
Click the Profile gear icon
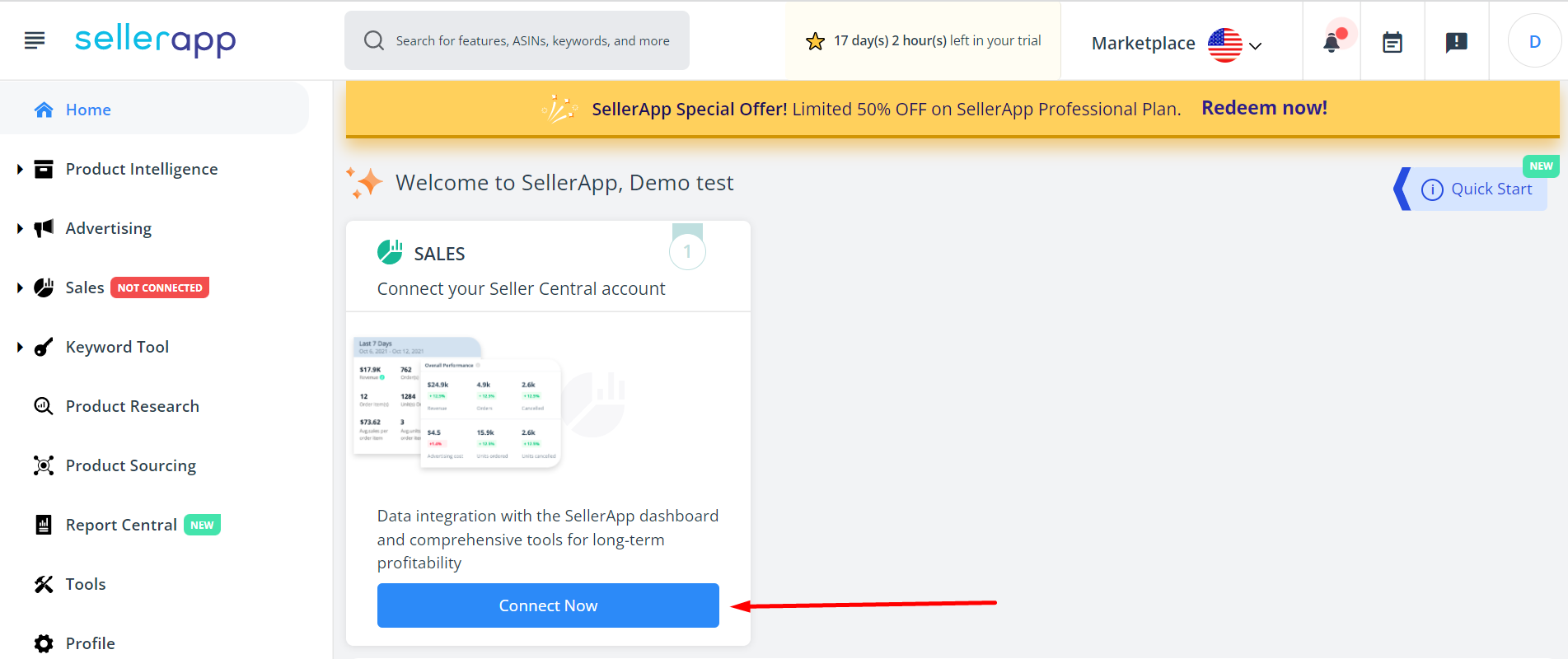coord(44,643)
